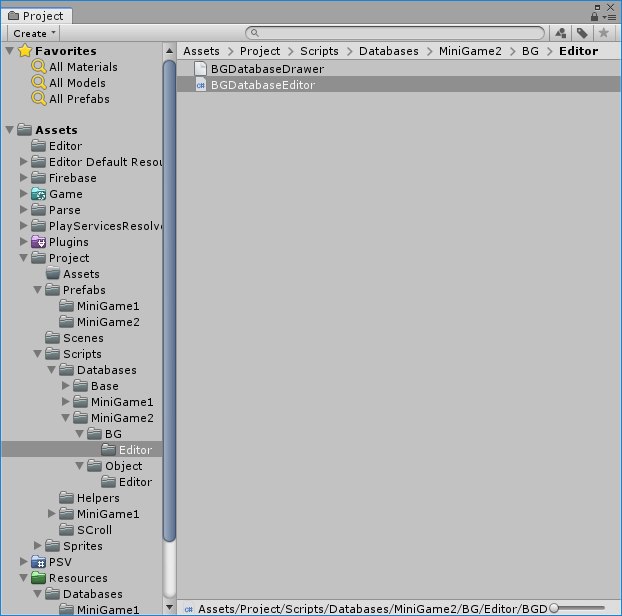The width and height of the screenshot is (622, 616).
Task: Click the Save search star icon
Action: [x=604, y=33]
